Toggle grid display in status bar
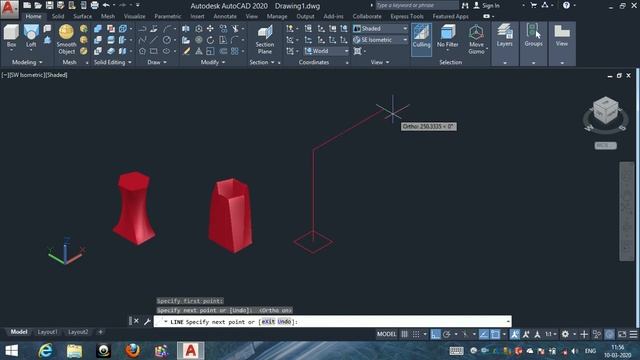This screenshot has height=360, width=640. (404, 334)
